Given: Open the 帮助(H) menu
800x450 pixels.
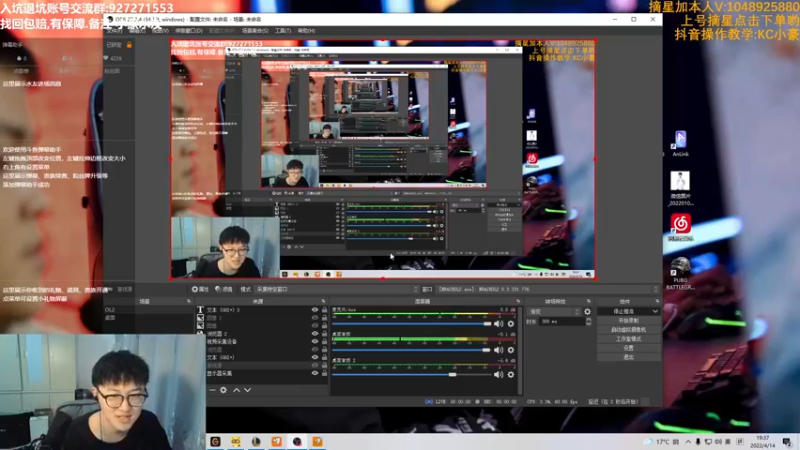Looking at the screenshot, I should pos(306,31).
